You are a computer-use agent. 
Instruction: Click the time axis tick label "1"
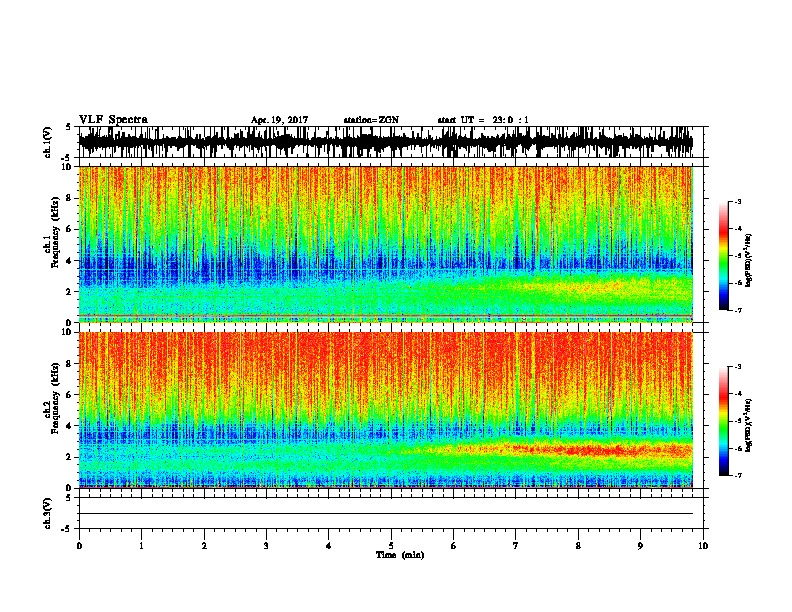pyautogui.click(x=141, y=546)
